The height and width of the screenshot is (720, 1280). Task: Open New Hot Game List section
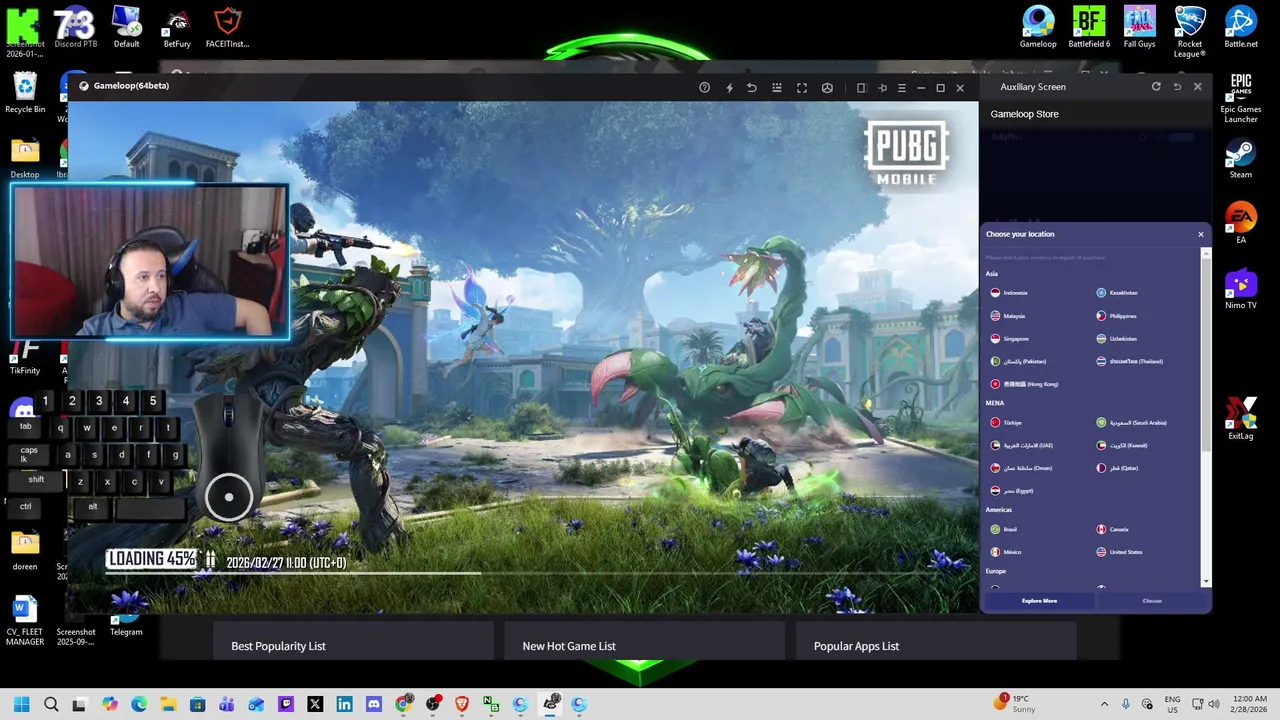coord(569,646)
